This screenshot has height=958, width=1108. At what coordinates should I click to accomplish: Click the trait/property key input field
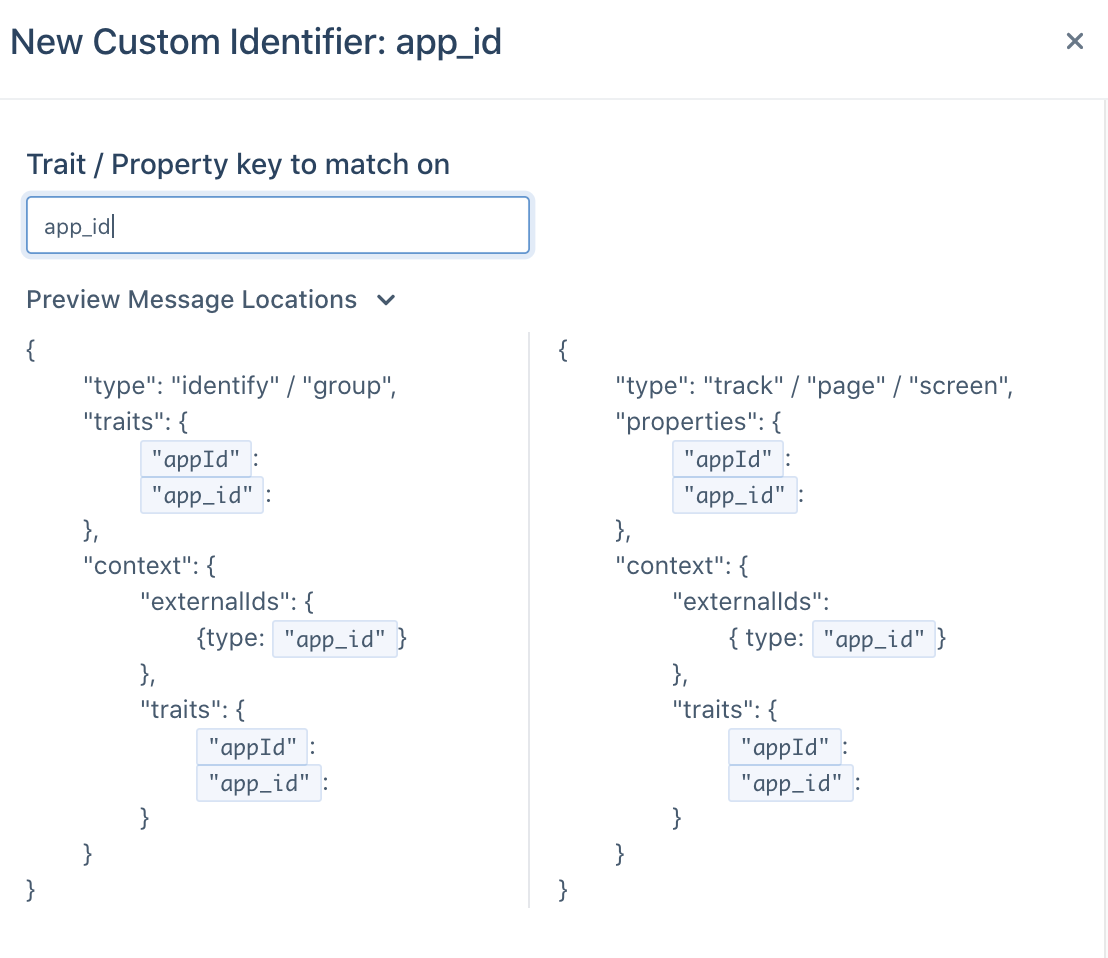pos(278,225)
